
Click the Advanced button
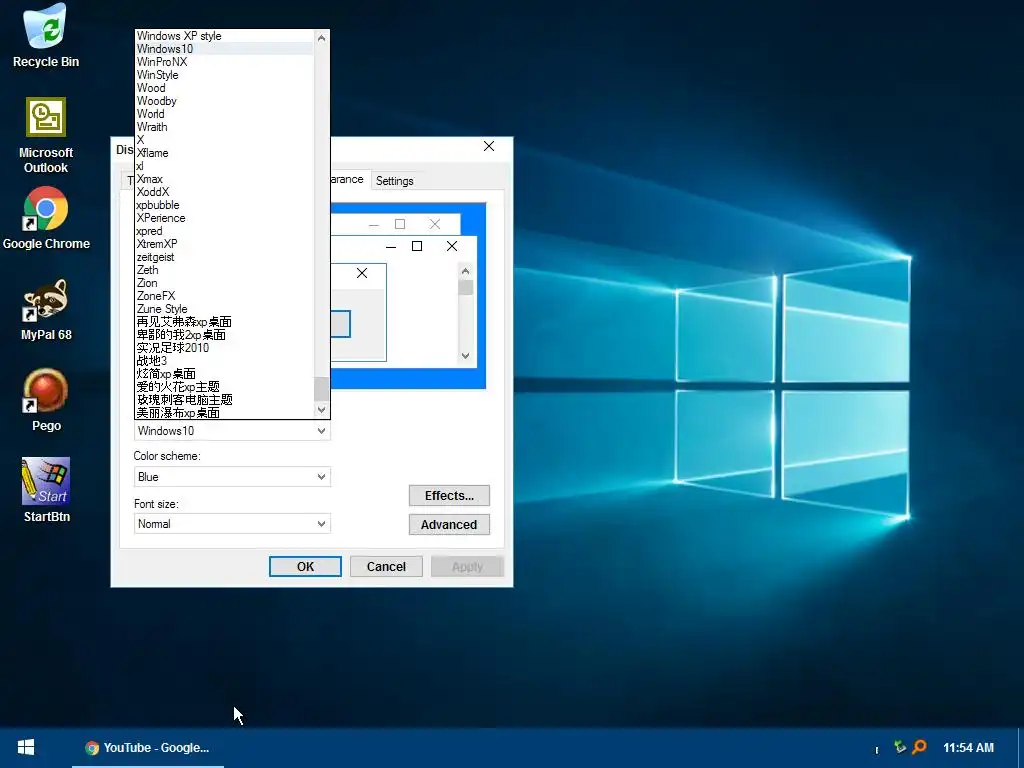[x=449, y=524]
